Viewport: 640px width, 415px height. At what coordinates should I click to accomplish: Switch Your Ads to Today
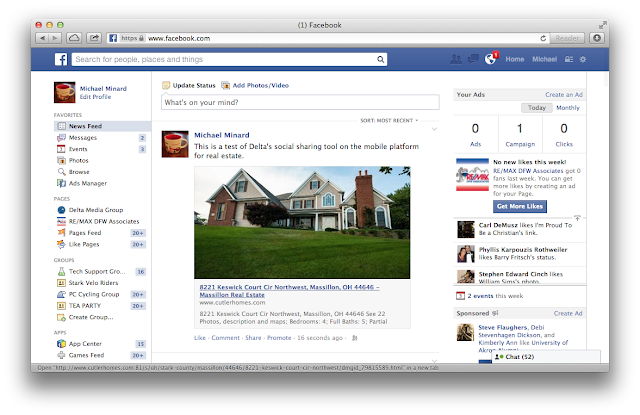537,108
